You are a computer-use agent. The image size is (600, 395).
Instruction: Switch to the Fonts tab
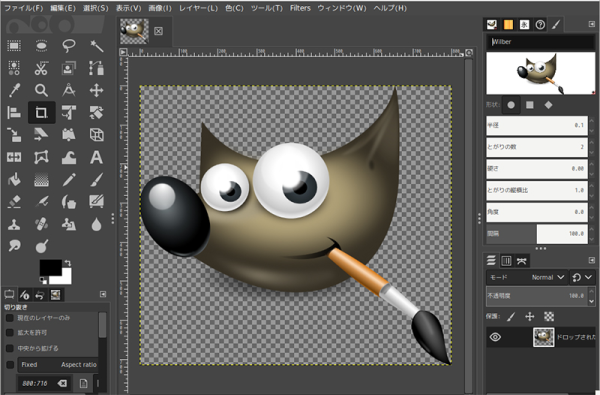coord(524,25)
